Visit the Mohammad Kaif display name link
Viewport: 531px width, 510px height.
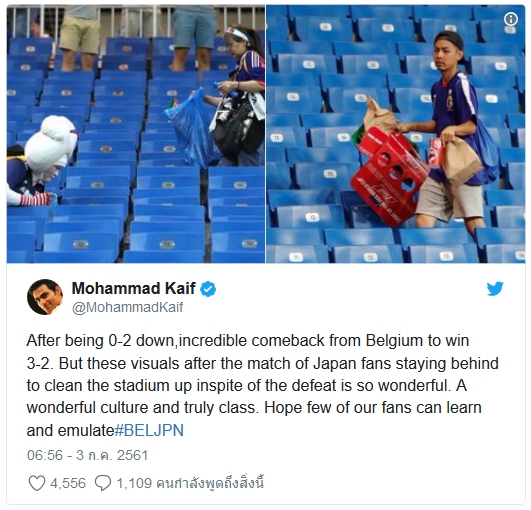[x=134, y=289]
